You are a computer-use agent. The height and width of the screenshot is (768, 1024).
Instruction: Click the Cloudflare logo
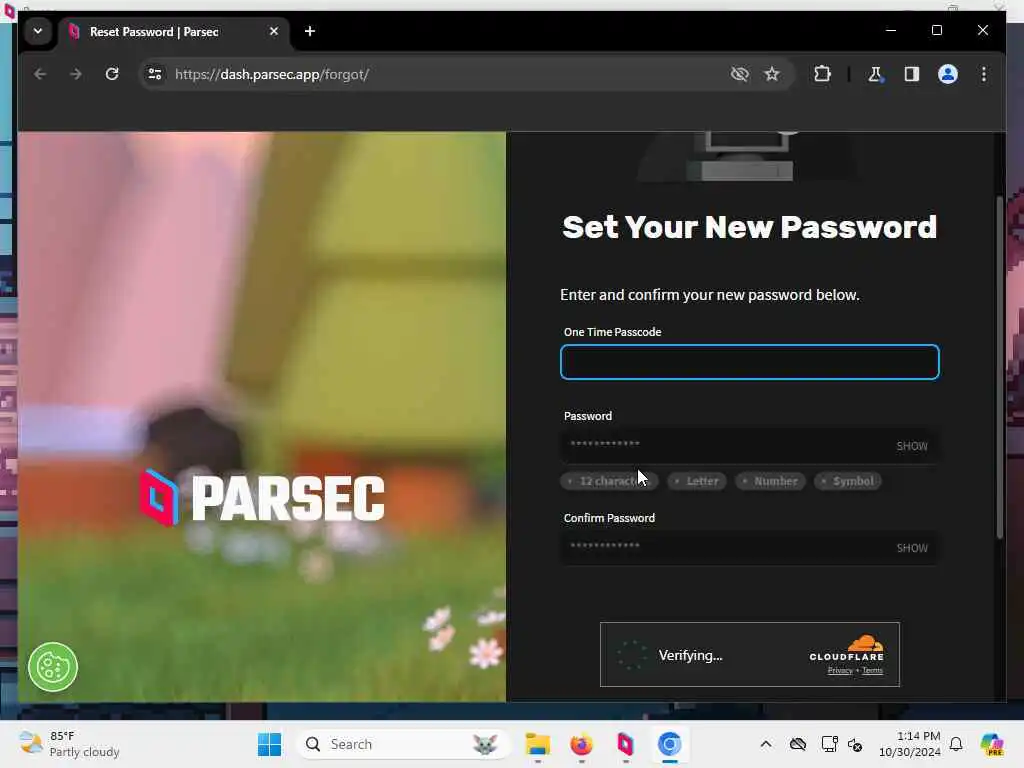coord(846,647)
